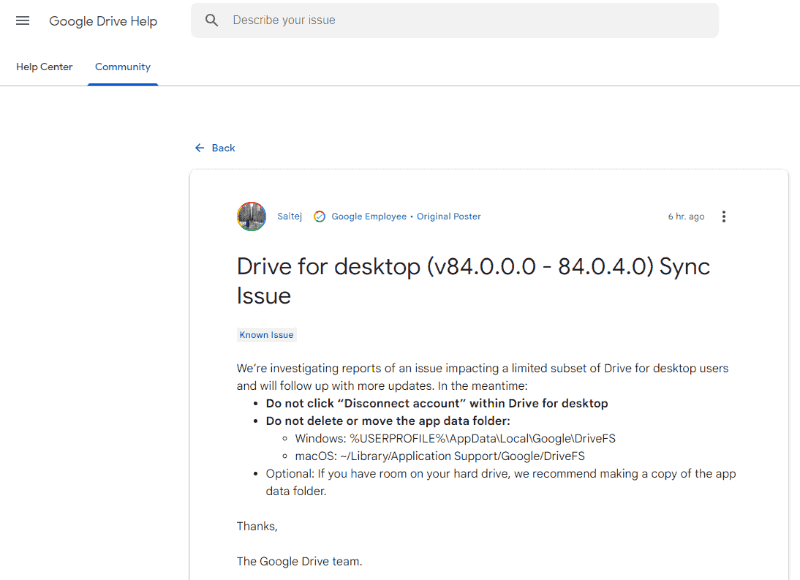Click the '6 hr. ago' timestamp

click(x=686, y=216)
